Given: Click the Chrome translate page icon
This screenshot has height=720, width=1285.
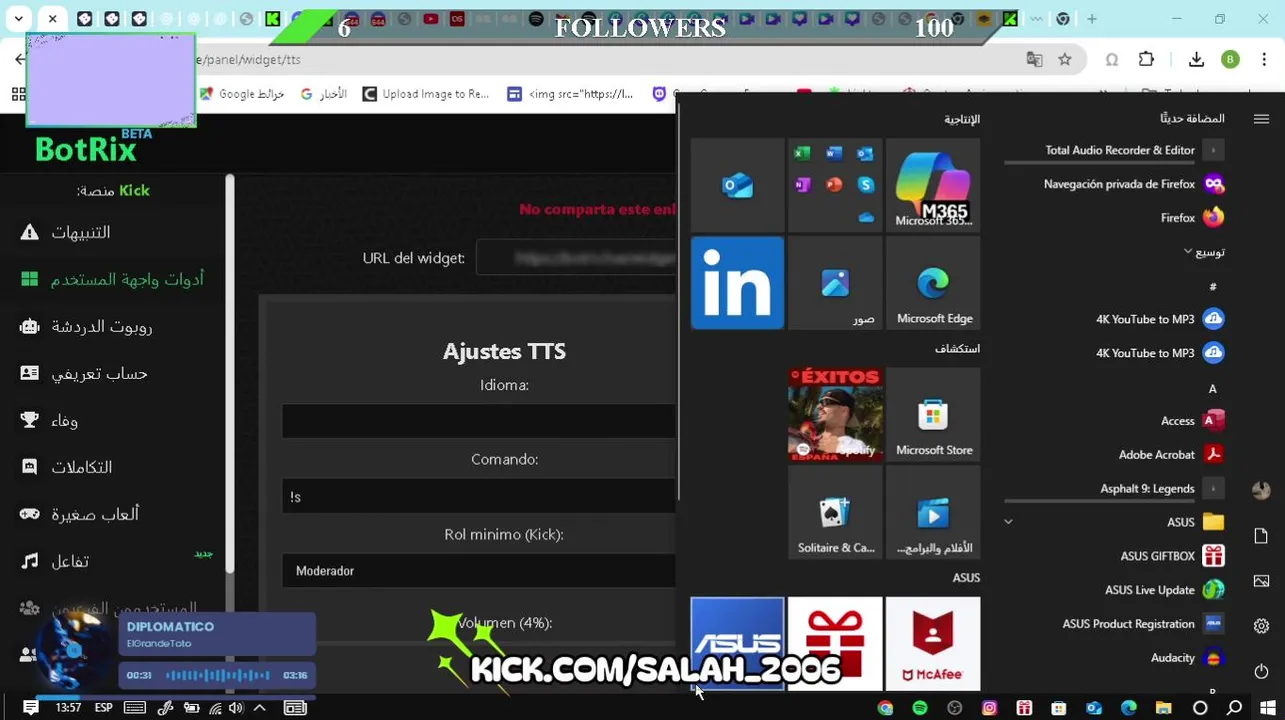Looking at the screenshot, I should tap(1035, 60).
